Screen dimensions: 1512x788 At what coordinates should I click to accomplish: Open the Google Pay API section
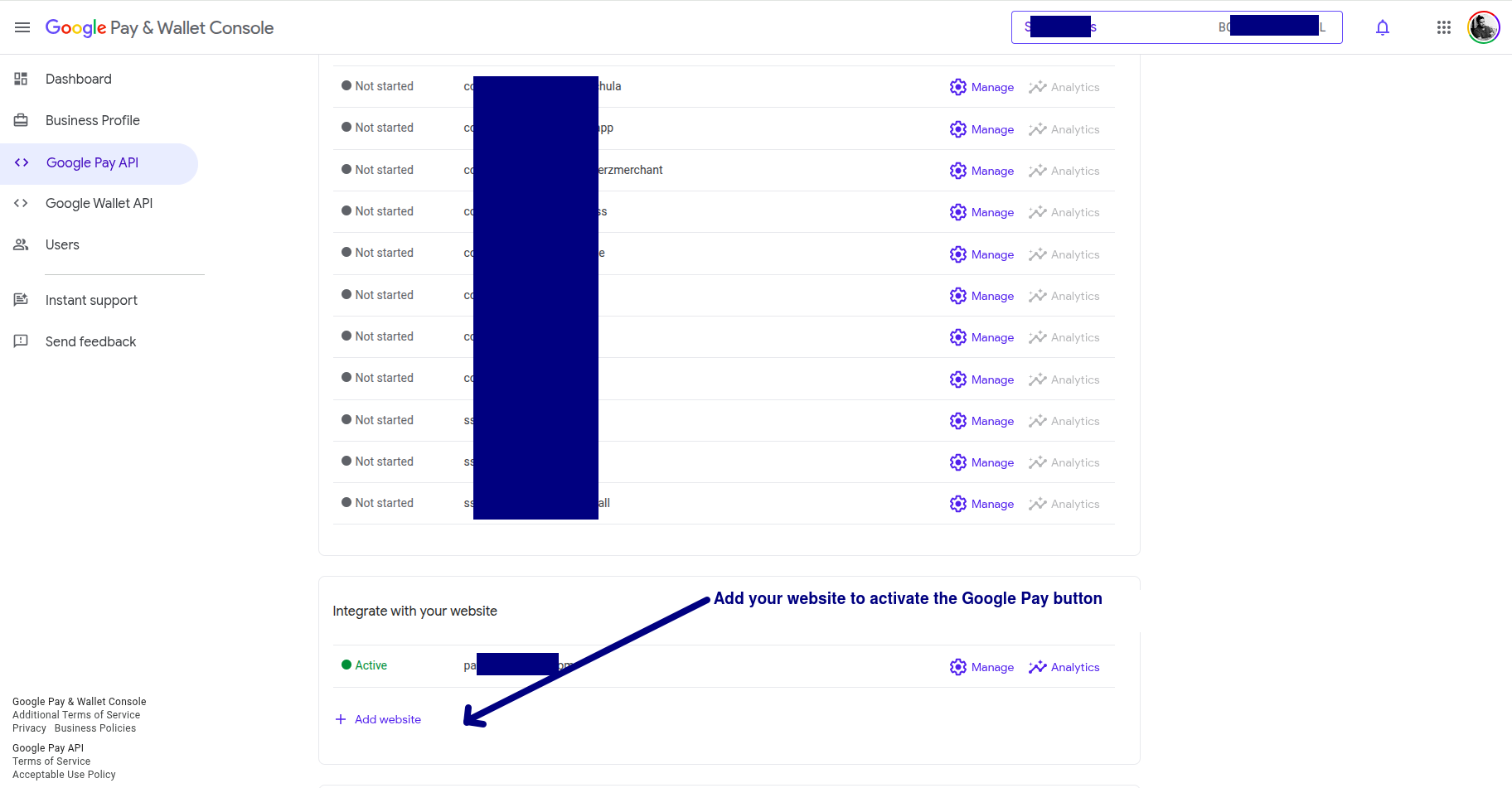click(92, 162)
